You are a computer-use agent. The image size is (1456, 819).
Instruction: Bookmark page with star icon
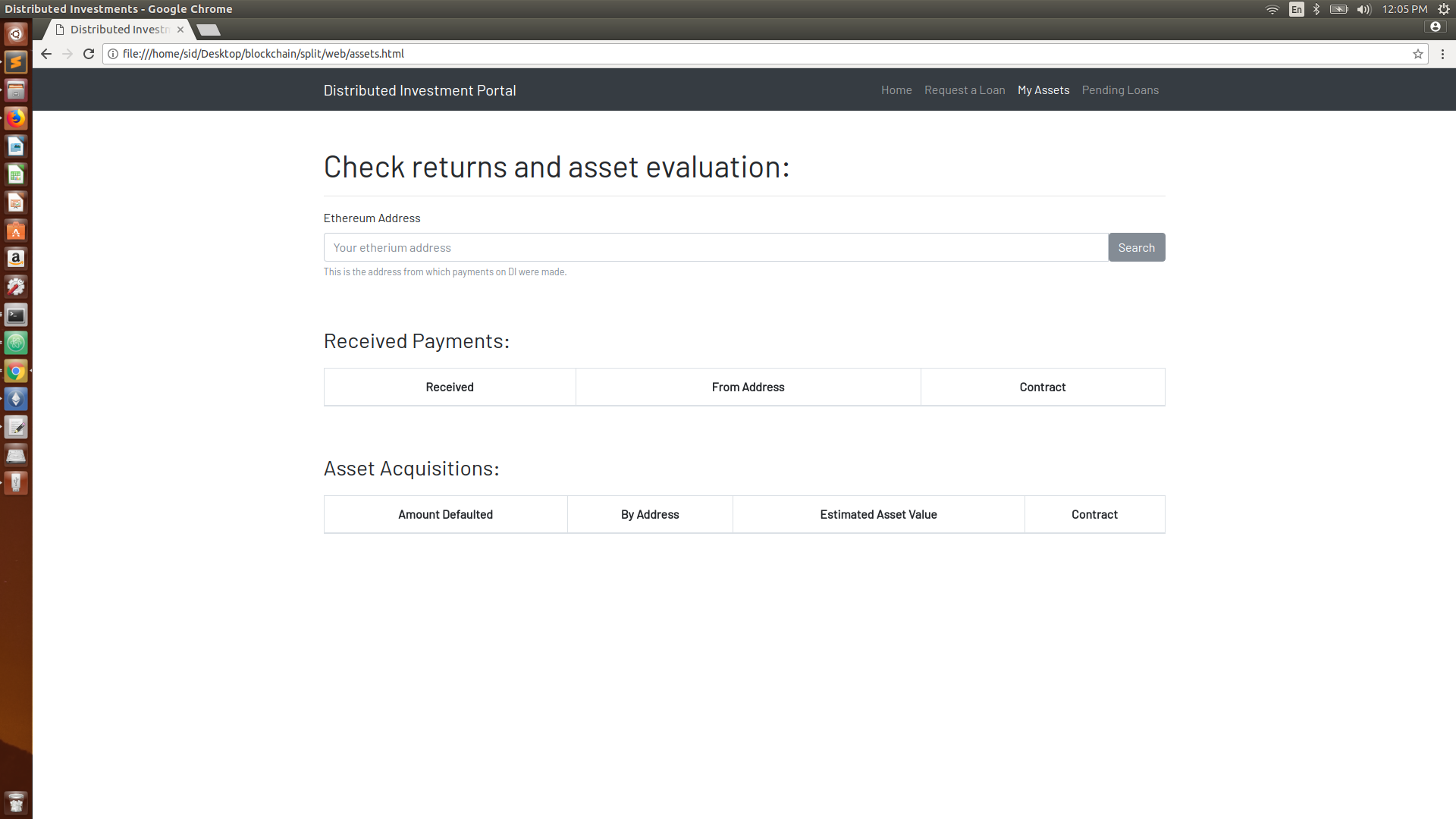tap(1417, 54)
